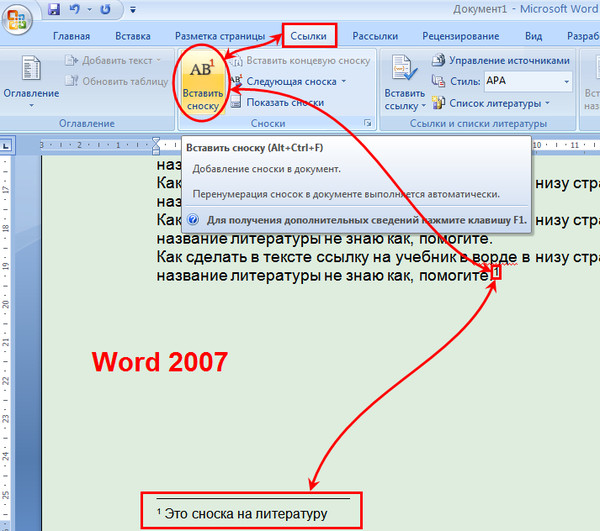Open the Стиль APA combo box
The width and height of the screenshot is (600, 531).
(528, 81)
